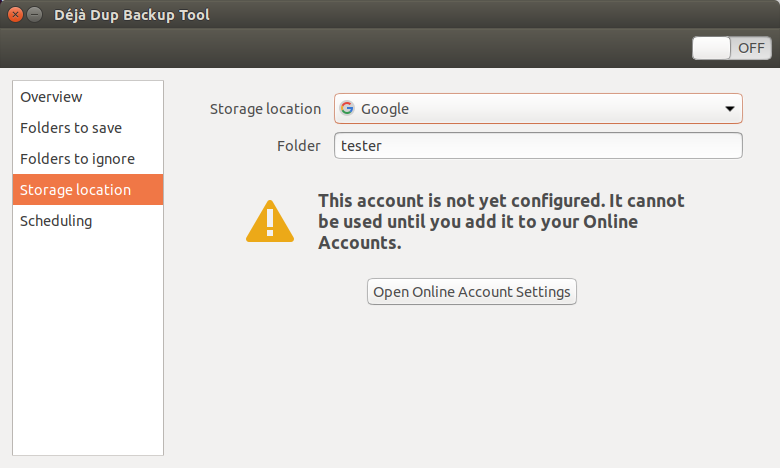Screen dimensions: 780x468
Task: Minimize the Déjà Dup Backup Tool window
Action: pyautogui.click(x=34, y=15)
